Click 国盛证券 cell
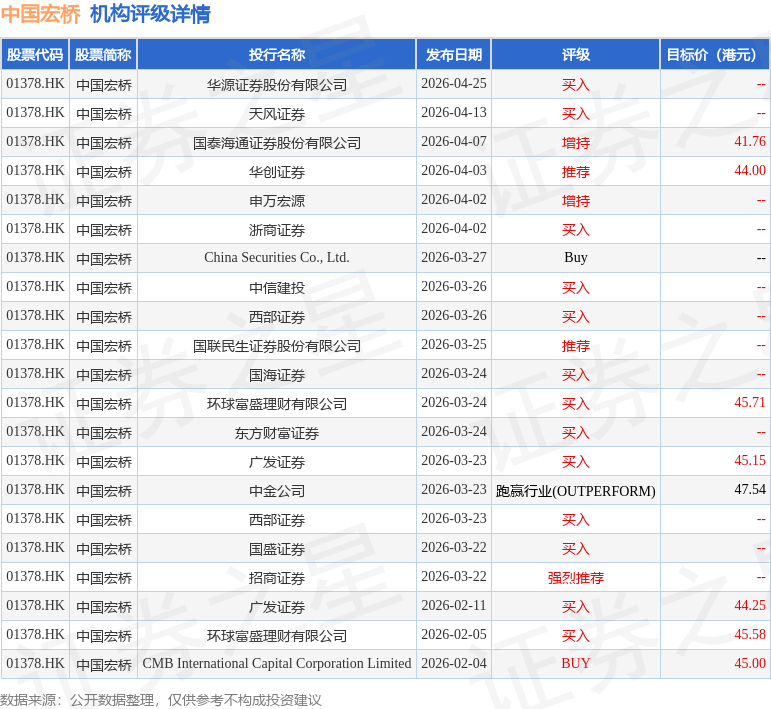771x709 pixels. (x=277, y=549)
